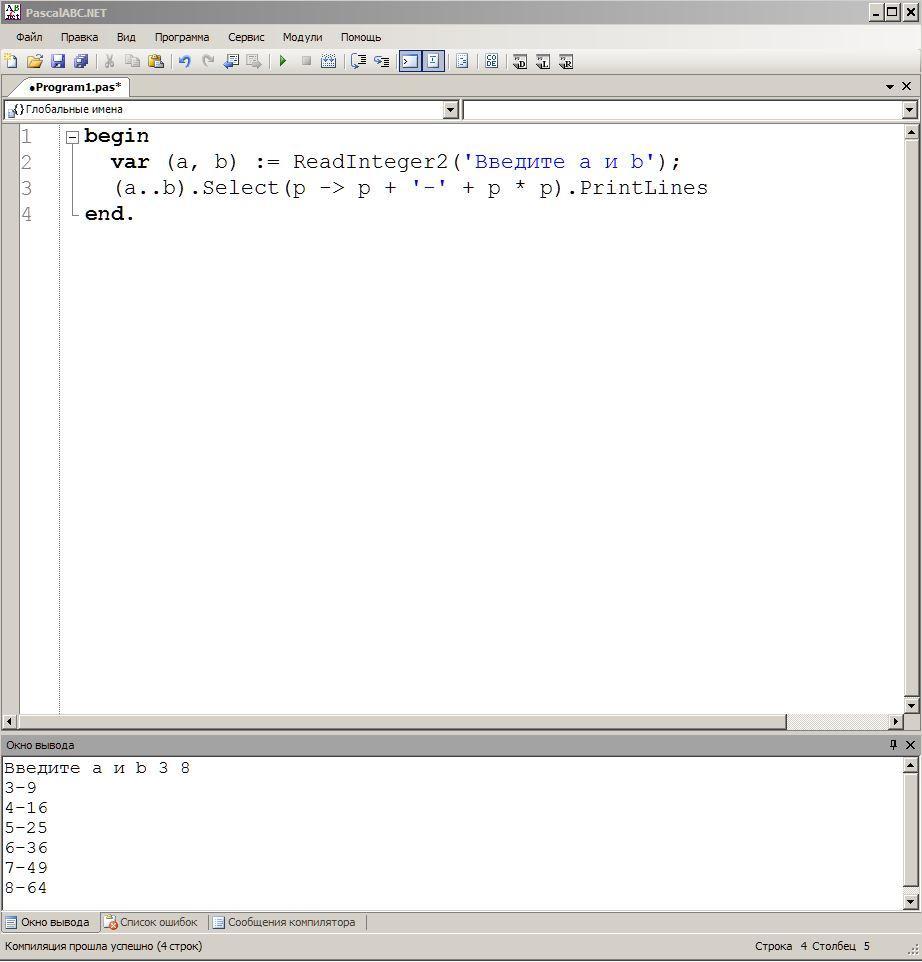Open the Модули menu

click(302, 37)
